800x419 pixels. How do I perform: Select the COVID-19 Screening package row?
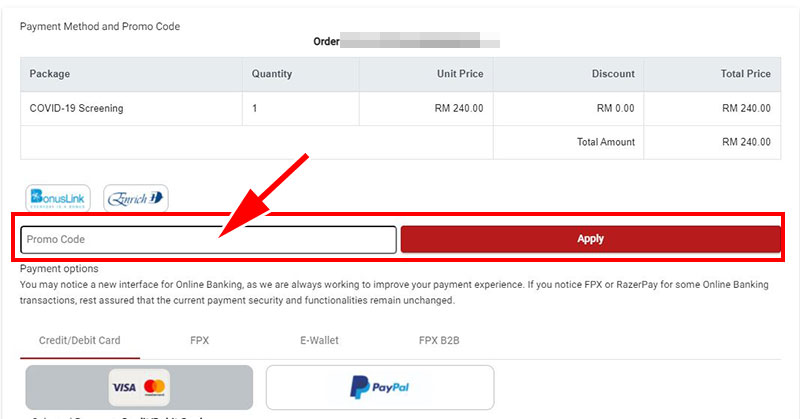[x=401, y=108]
